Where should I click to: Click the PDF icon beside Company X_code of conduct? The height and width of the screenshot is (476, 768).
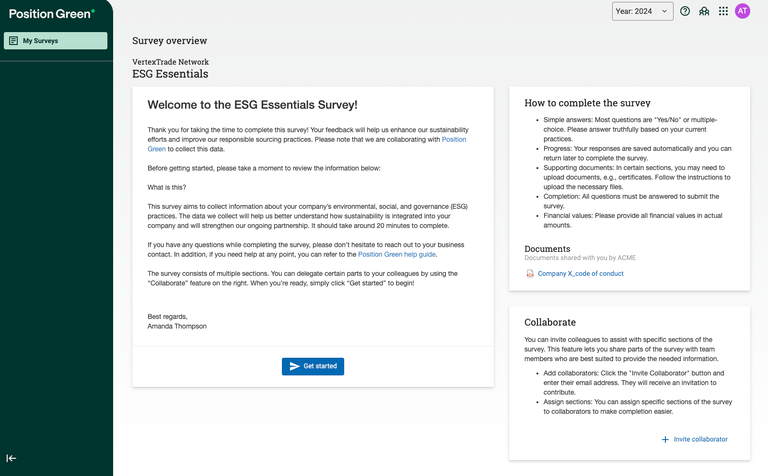[x=530, y=273]
